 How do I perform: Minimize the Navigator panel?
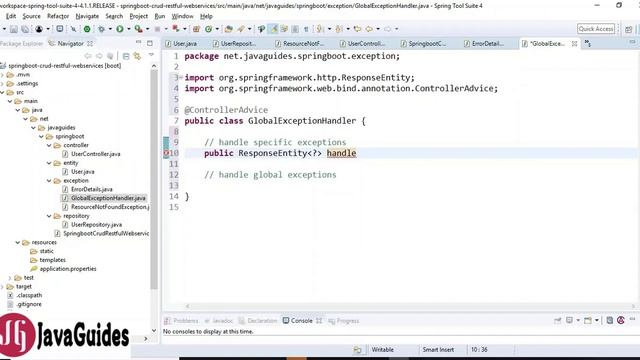138,43
